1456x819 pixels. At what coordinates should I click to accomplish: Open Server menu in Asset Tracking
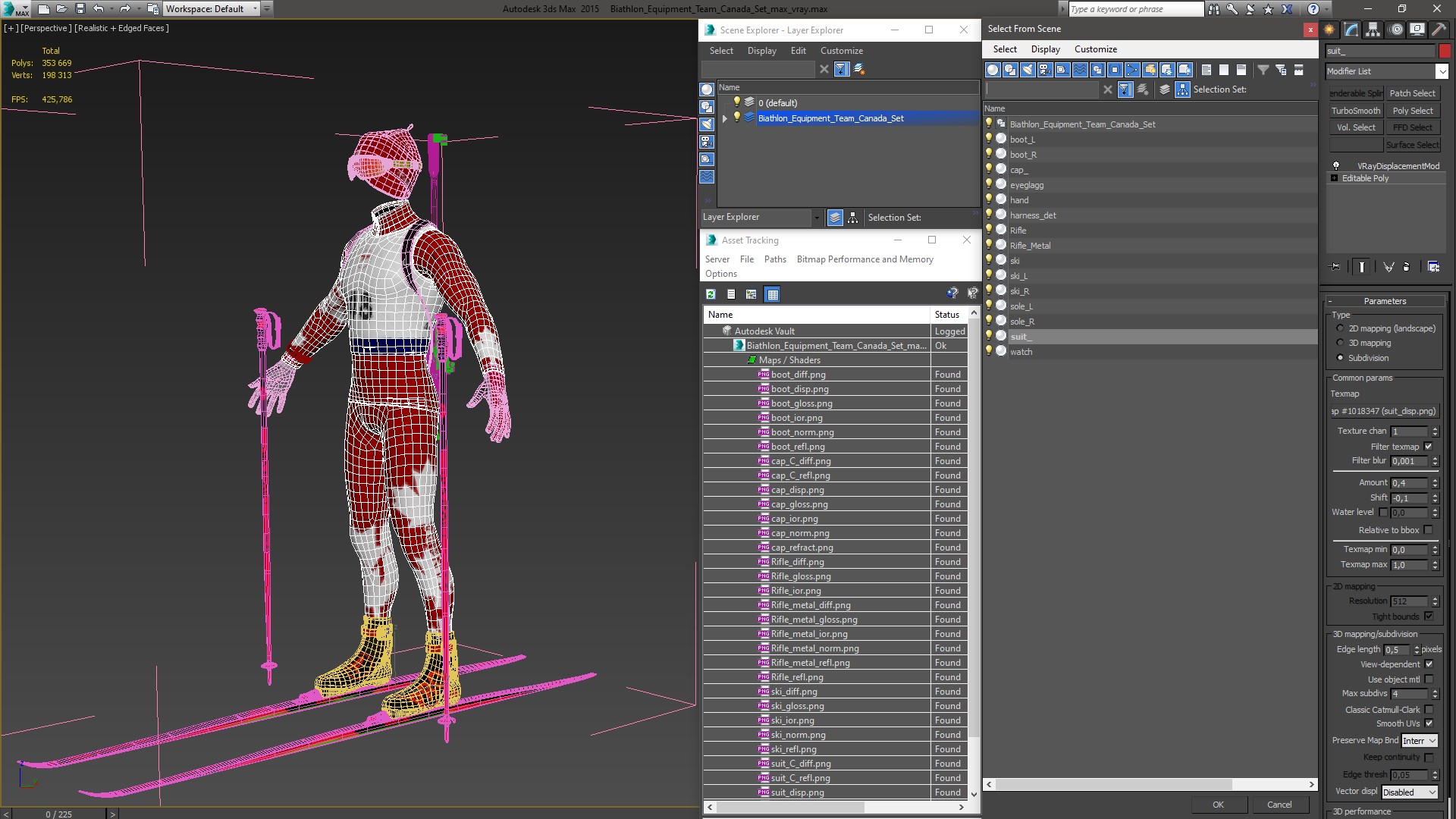point(717,259)
